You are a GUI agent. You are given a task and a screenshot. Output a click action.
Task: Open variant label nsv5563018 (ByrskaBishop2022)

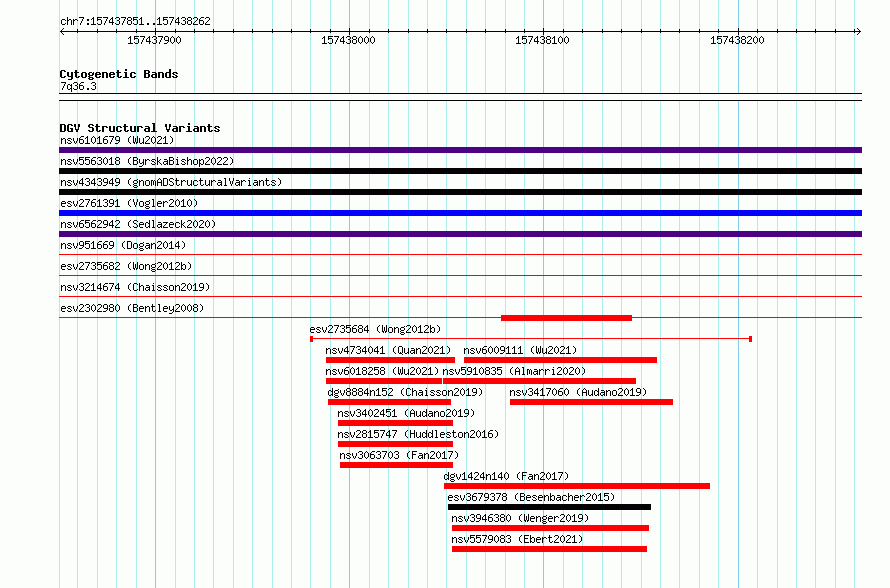point(147,161)
